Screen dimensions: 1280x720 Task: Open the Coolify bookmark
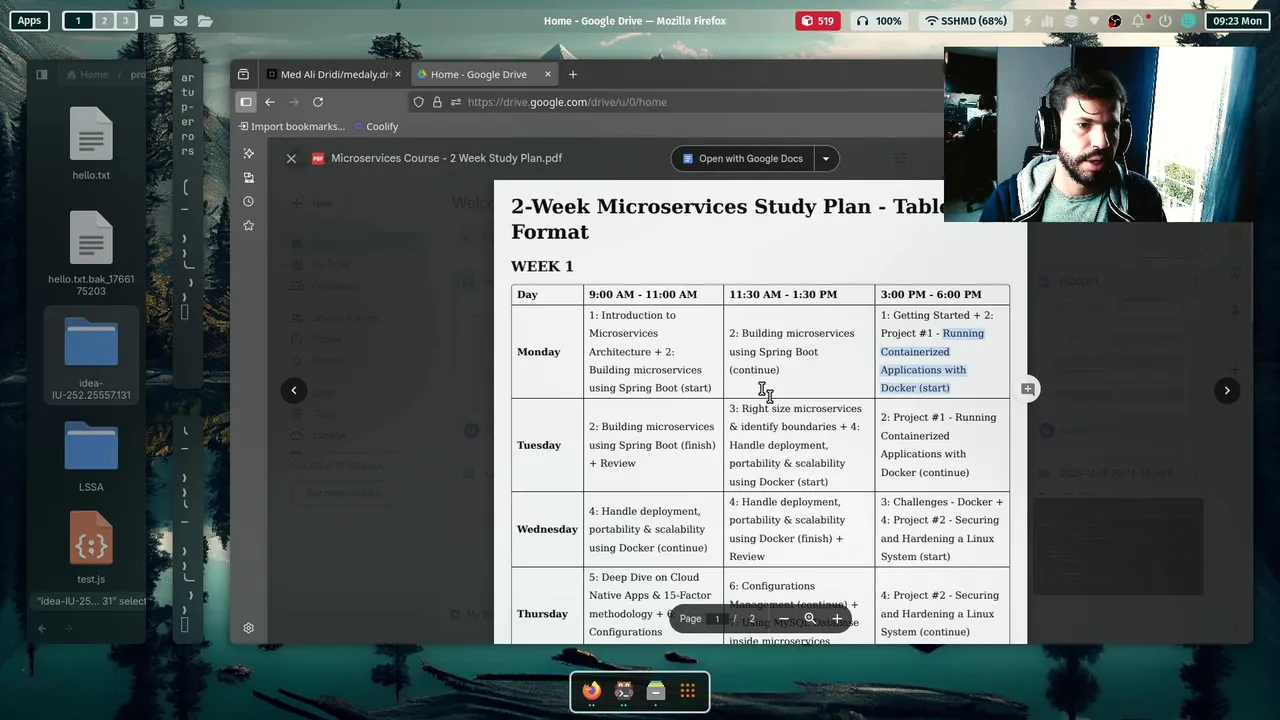pyautogui.click(x=375, y=127)
